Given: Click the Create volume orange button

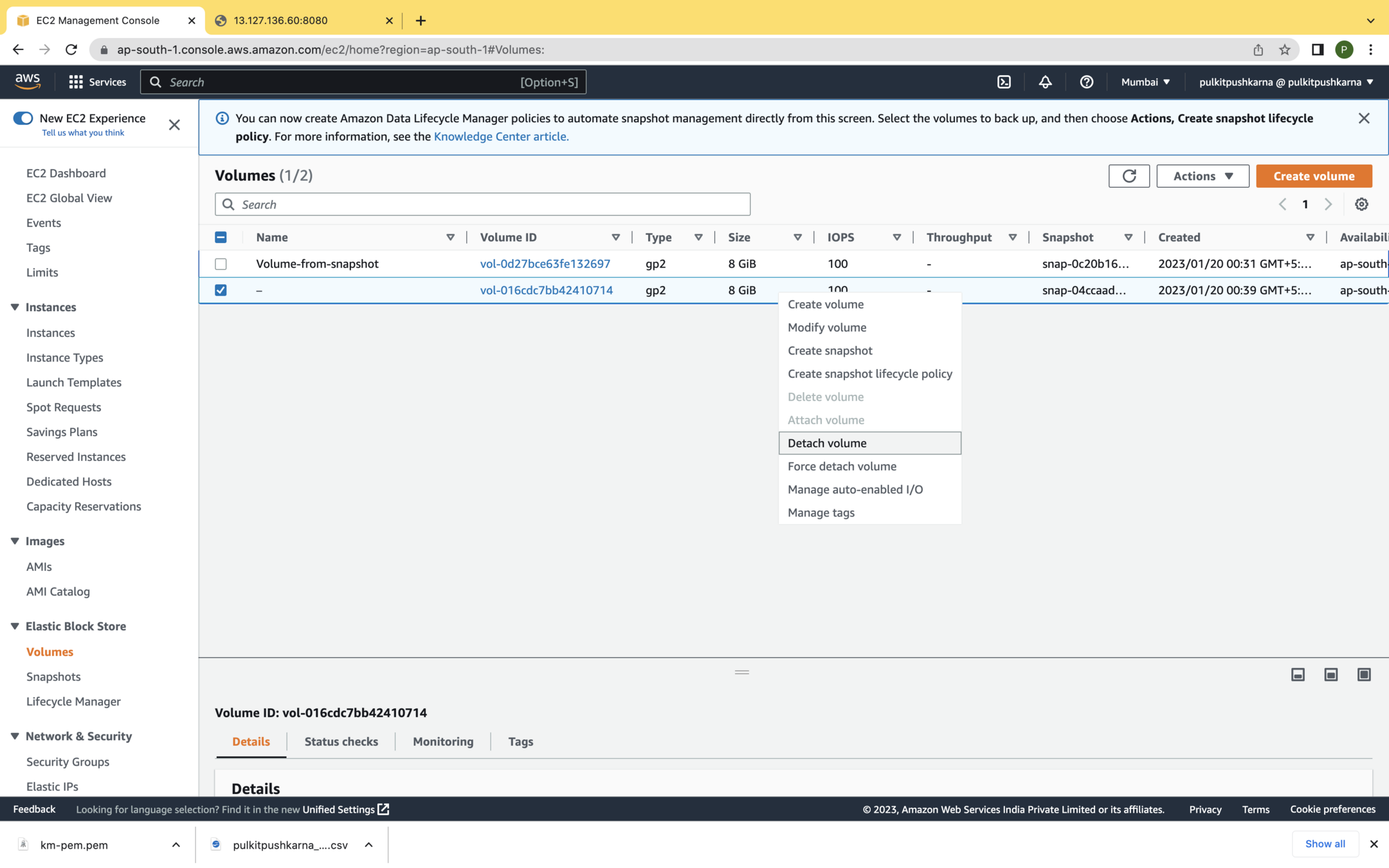Looking at the screenshot, I should click(1313, 176).
